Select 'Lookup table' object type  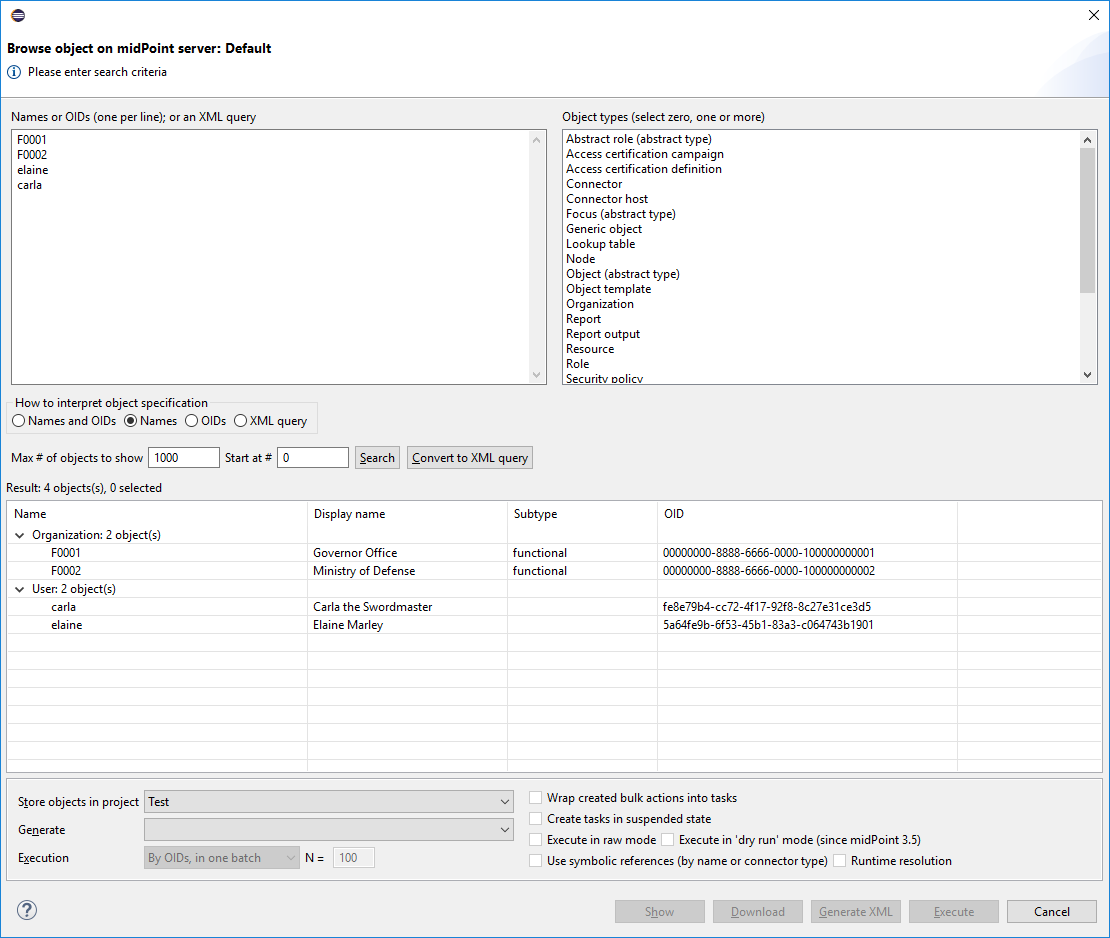tap(600, 244)
